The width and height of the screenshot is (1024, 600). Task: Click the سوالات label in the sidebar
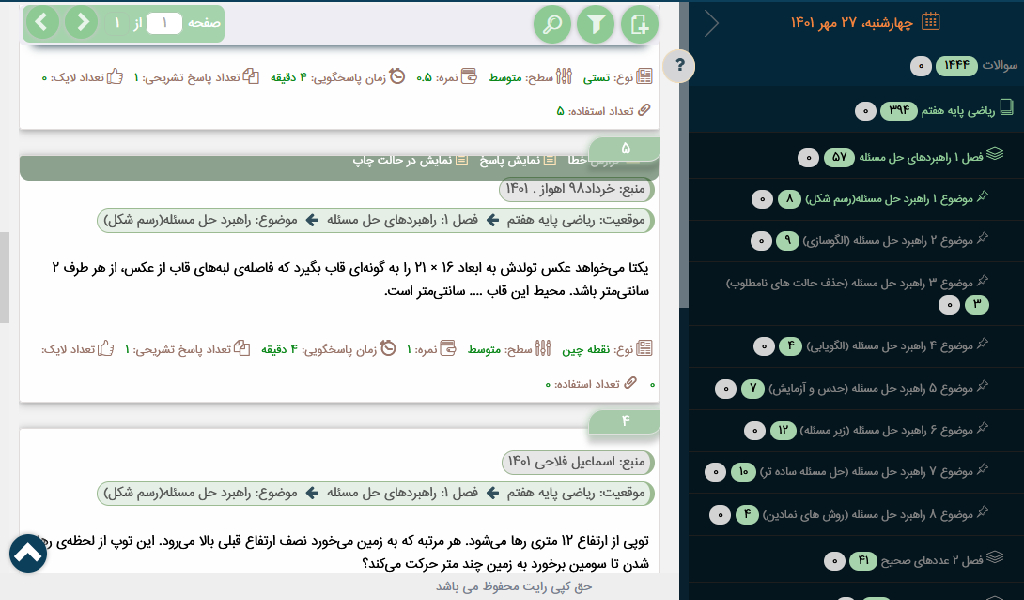[x=1000, y=65]
